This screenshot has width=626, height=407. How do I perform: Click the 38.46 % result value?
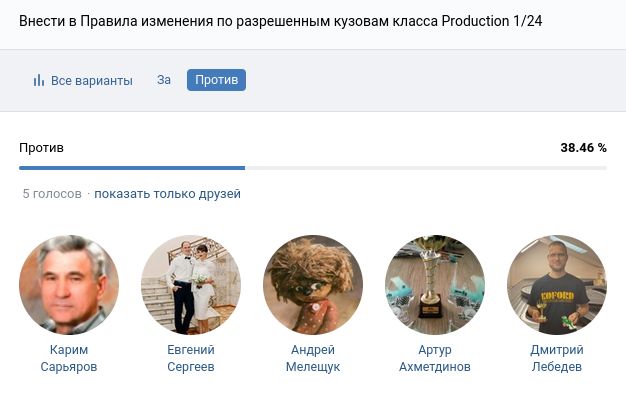point(583,147)
